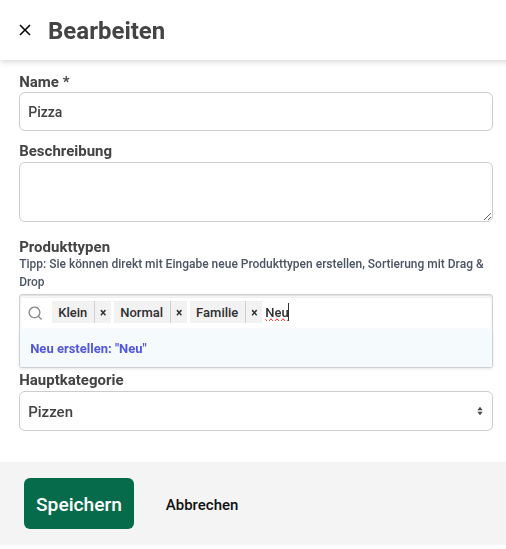Select the Normal tag chip

142,312
